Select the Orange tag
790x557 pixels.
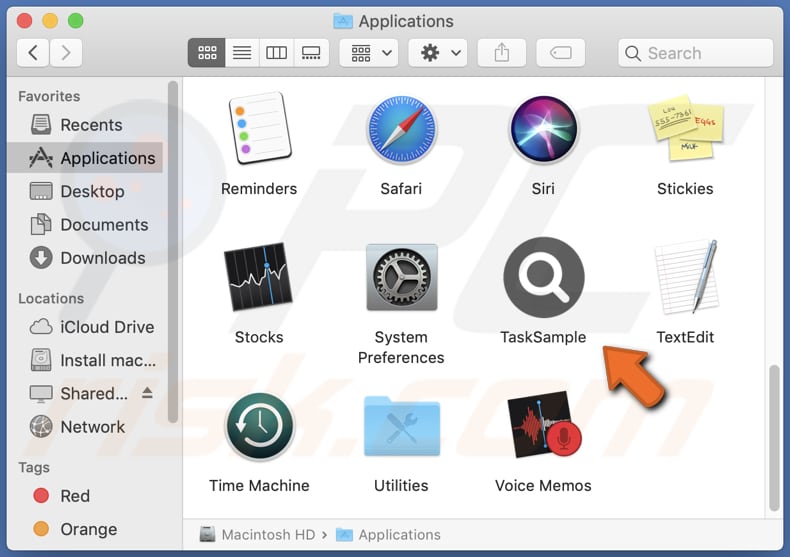coord(85,529)
